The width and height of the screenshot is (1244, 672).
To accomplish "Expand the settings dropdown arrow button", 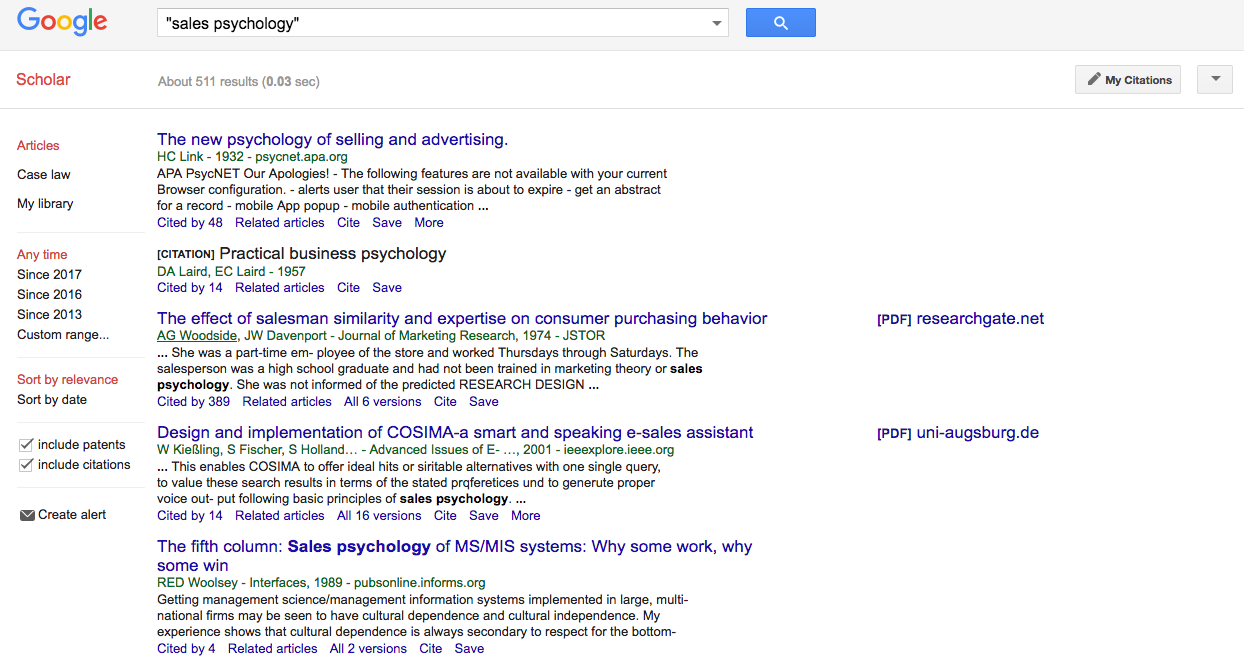I will click(x=1215, y=80).
